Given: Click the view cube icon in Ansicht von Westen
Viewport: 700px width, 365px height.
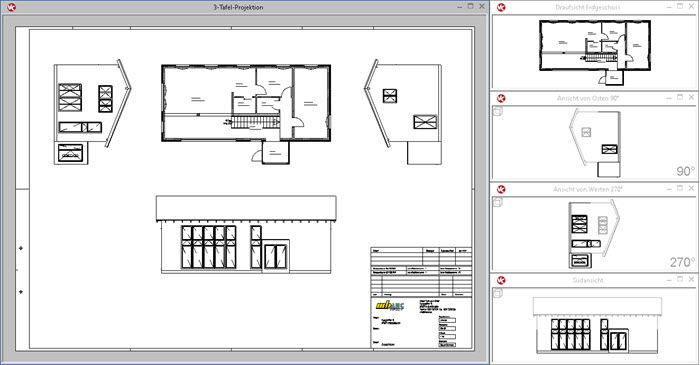Looking at the screenshot, I should (498, 202).
